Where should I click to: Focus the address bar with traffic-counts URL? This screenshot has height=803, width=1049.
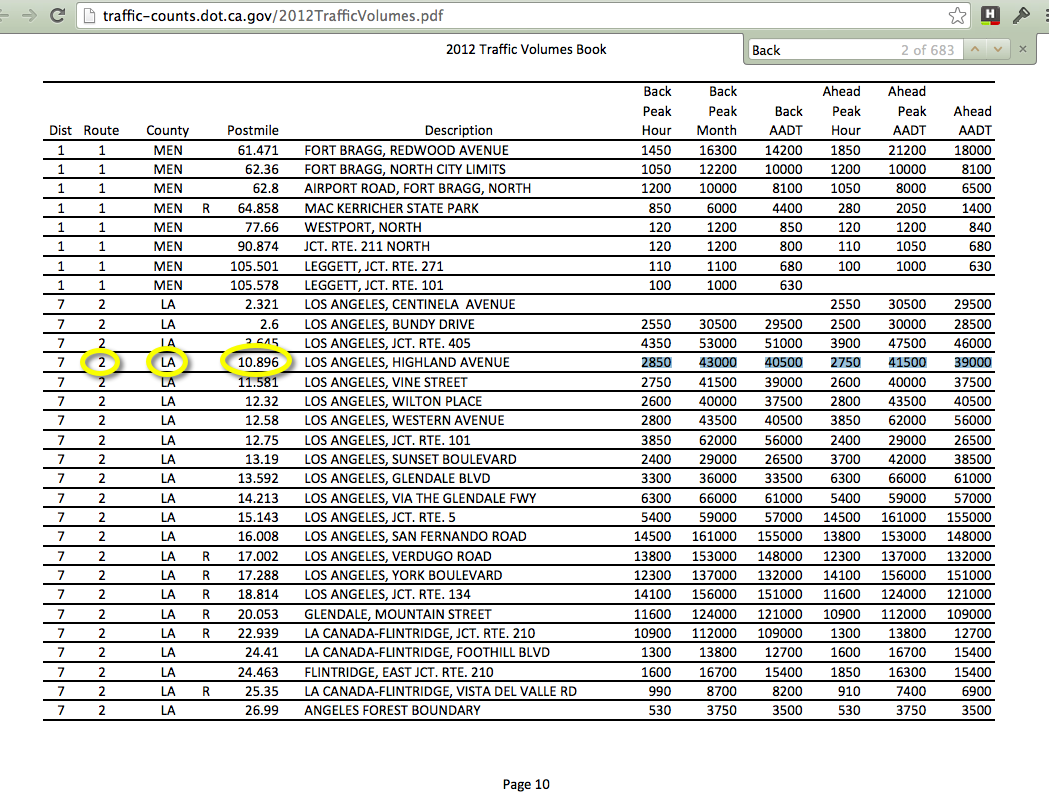(x=500, y=16)
